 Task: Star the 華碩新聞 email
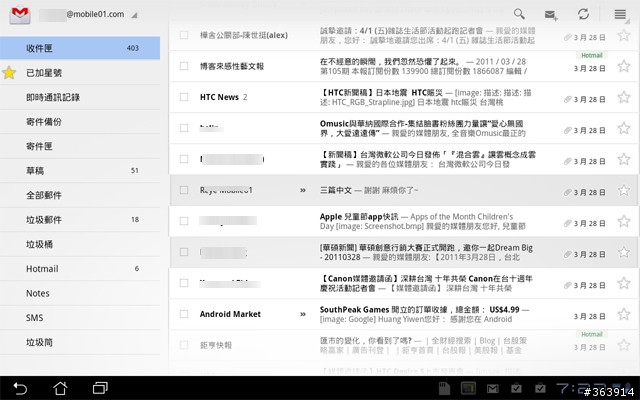tap(624, 252)
